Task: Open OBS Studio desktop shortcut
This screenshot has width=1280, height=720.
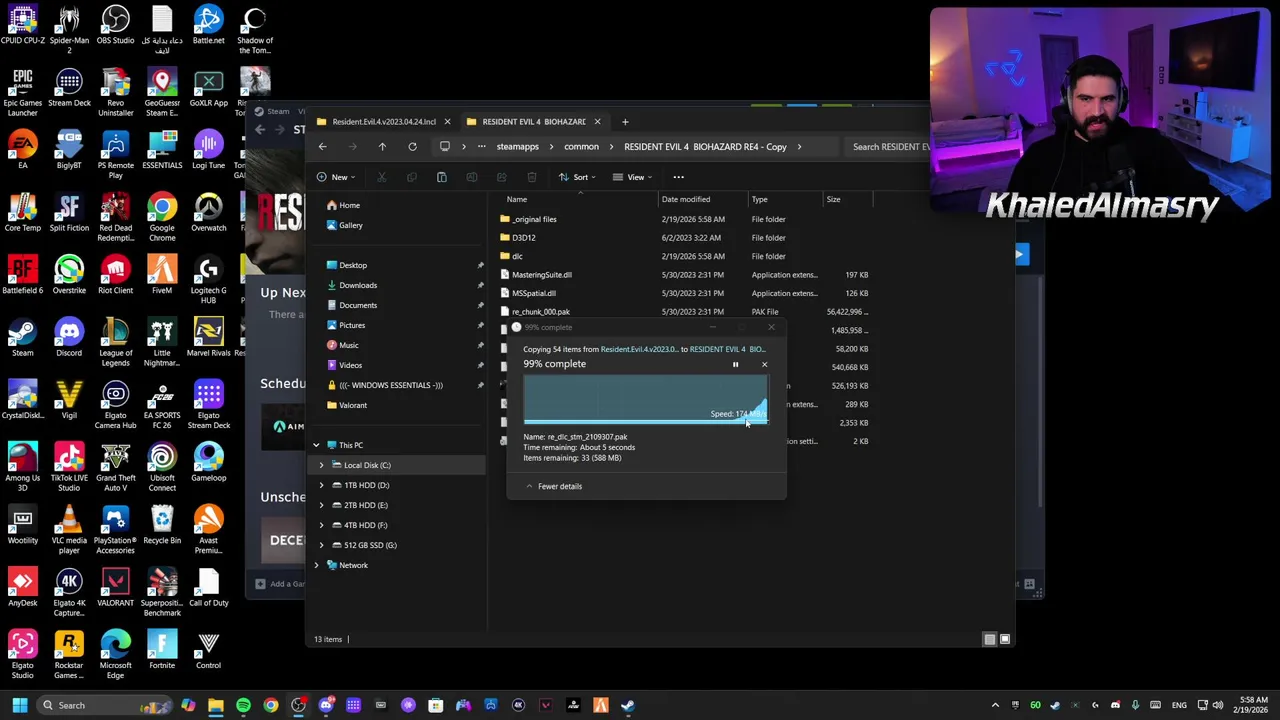Action: [x=115, y=25]
